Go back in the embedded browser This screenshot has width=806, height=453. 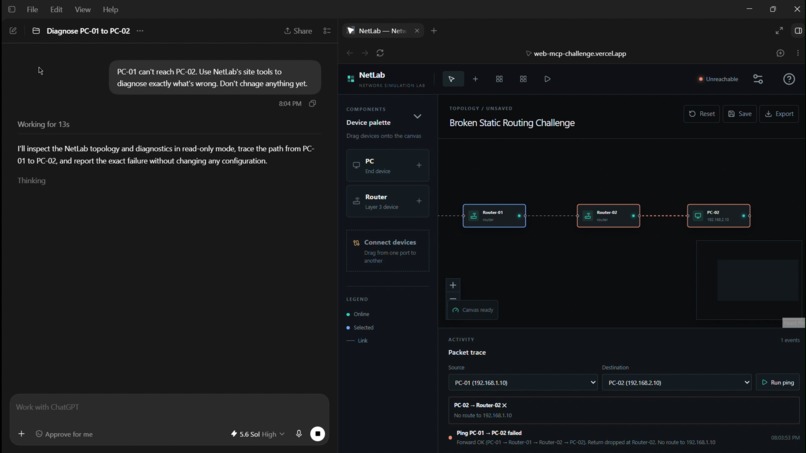[x=350, y=53]
